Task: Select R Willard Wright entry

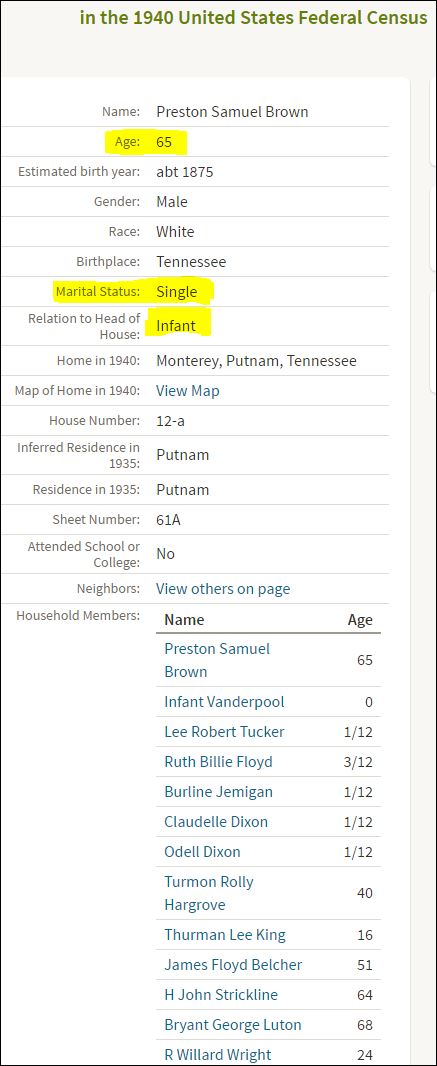Action: pos(217,1054)
